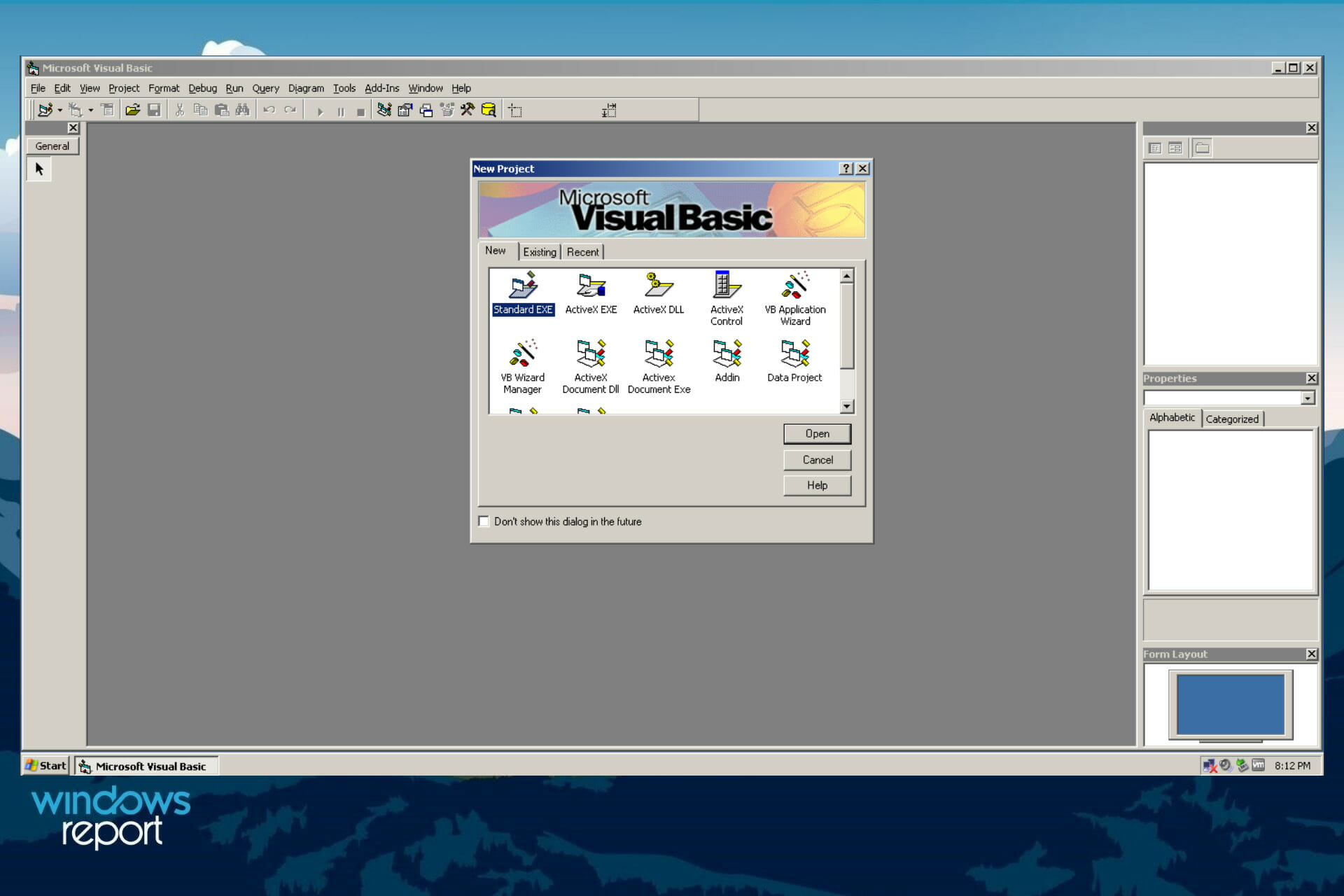Image resolution: width=1344 pixels, height=896 pixels.
Task: Click the Properties Window toolbar icon
Action: point(405,110)
